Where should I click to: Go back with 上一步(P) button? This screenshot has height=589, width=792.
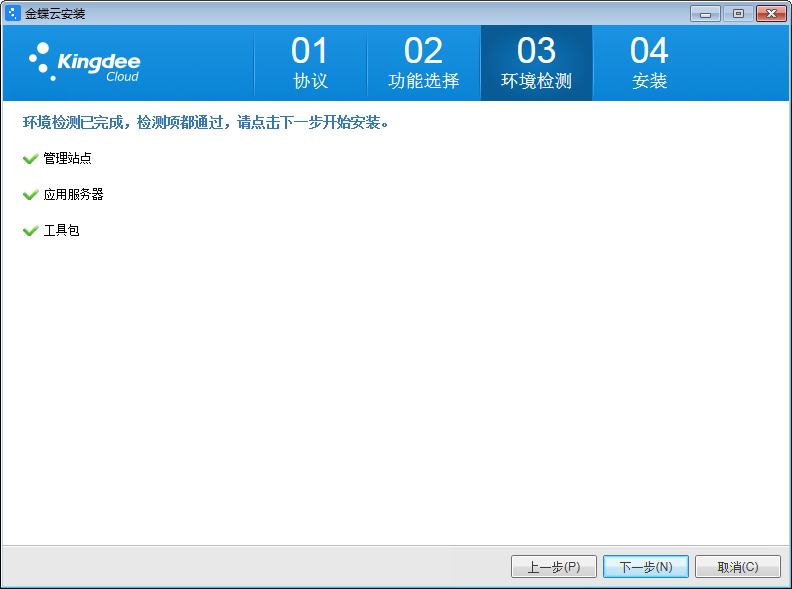point(554,567)
